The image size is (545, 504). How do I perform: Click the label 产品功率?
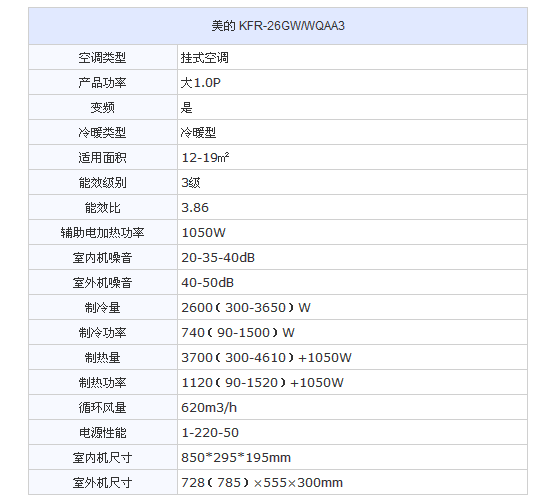tap(102, 83)
